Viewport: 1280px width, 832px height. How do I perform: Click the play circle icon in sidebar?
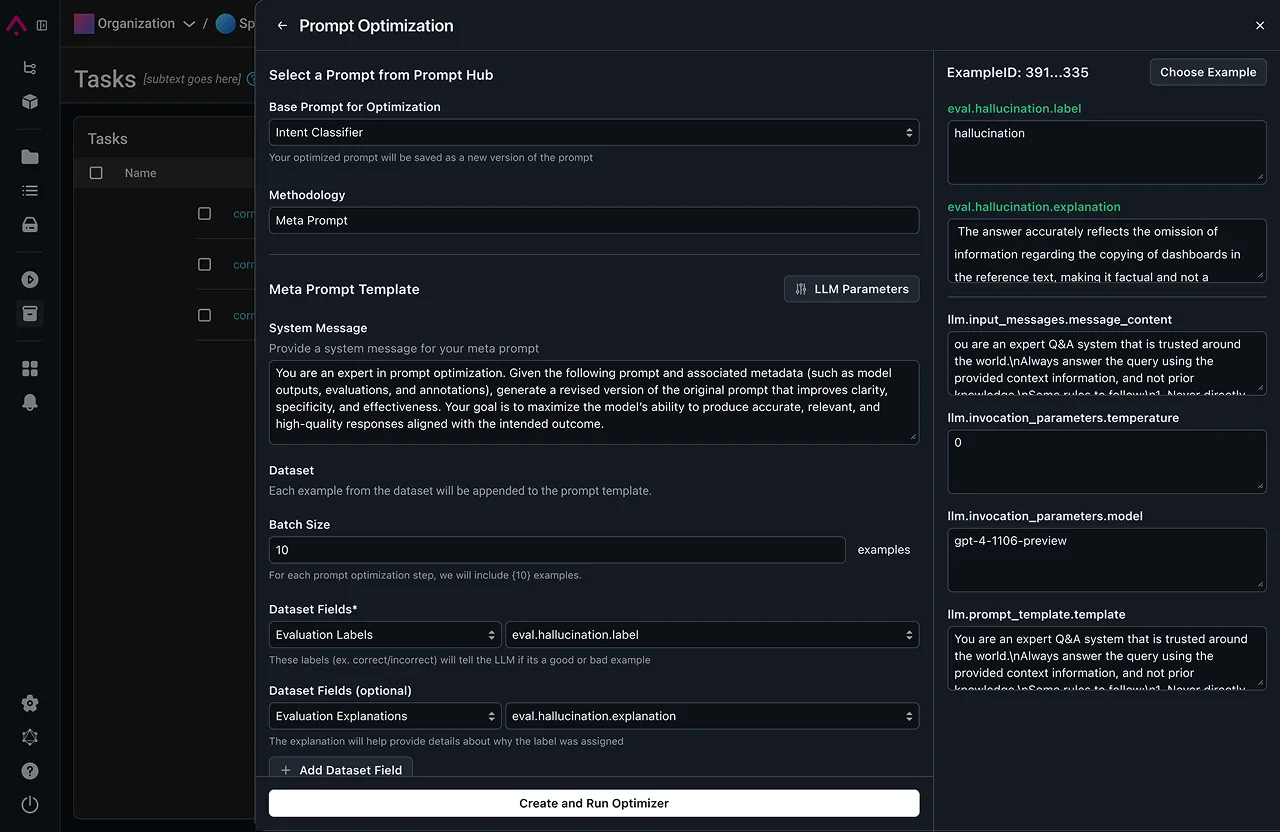[x=29, y=279]
